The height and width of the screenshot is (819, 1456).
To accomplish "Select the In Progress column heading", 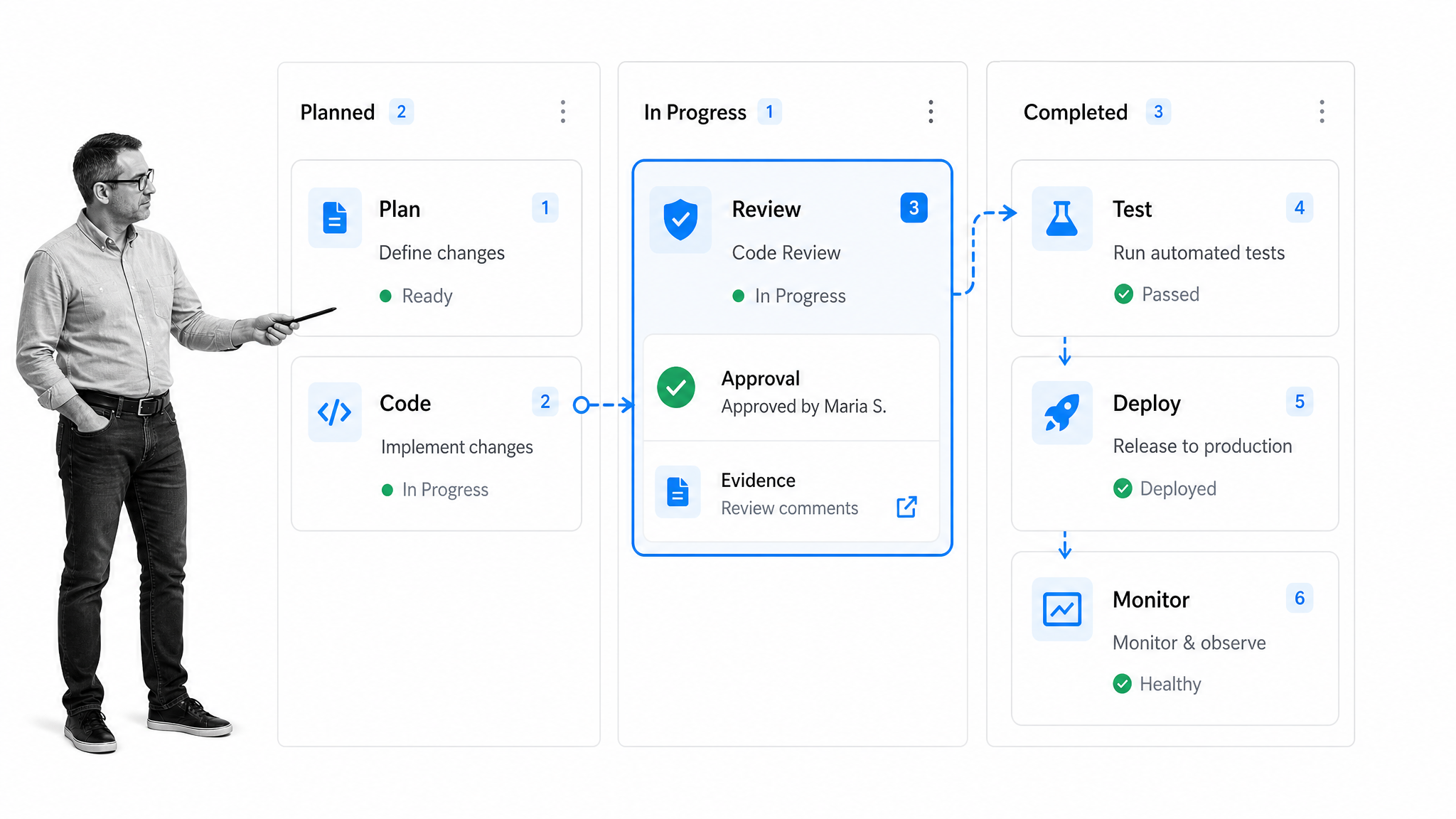I will point(695,112).
